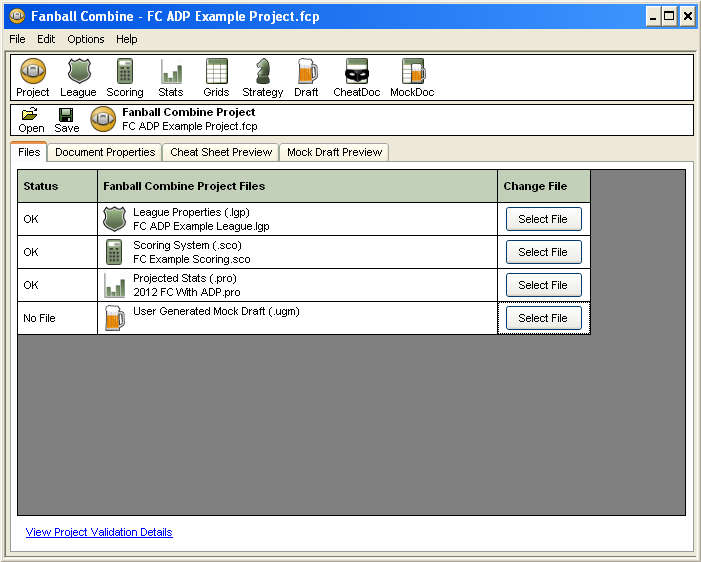701x562 pixels.
Task: Switch to Document Properties tab
Action: pos(105,152)
